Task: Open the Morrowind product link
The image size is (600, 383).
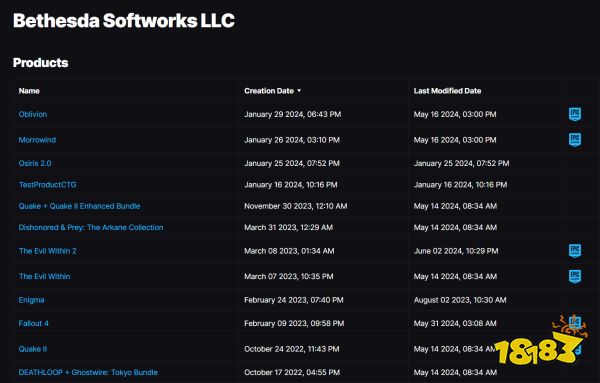Action: (37, 140)
